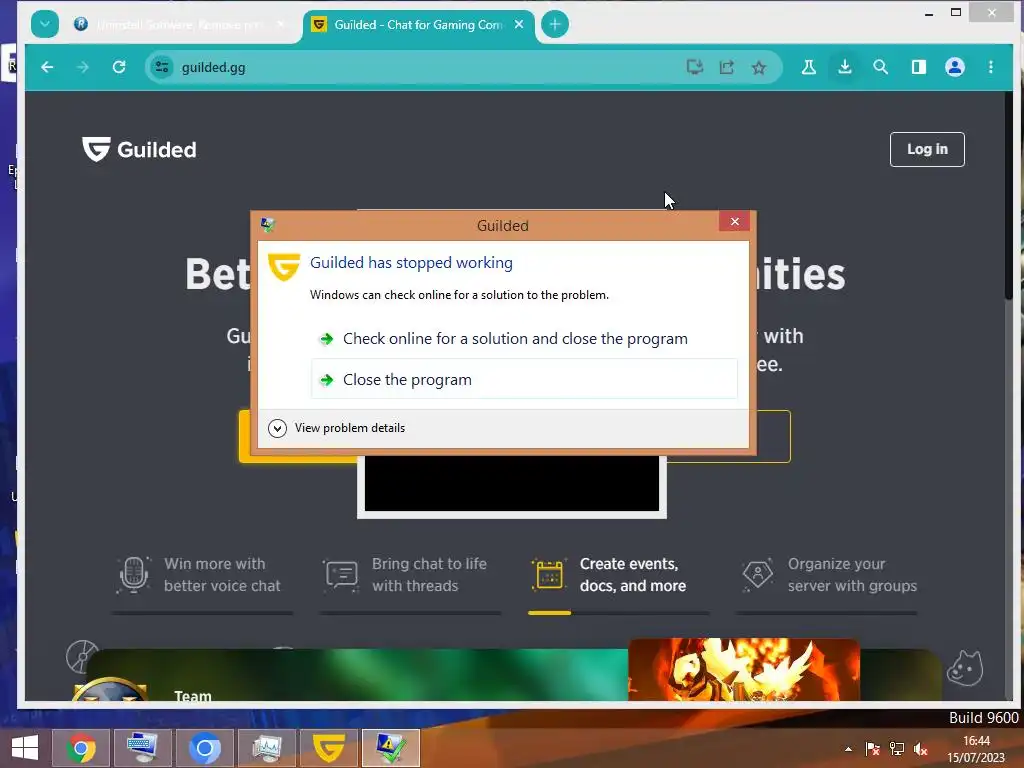The height and width of the screenshot is (768, 1024).
Task: Click the search magnifier toolbar icon
Action: [880, 67]
